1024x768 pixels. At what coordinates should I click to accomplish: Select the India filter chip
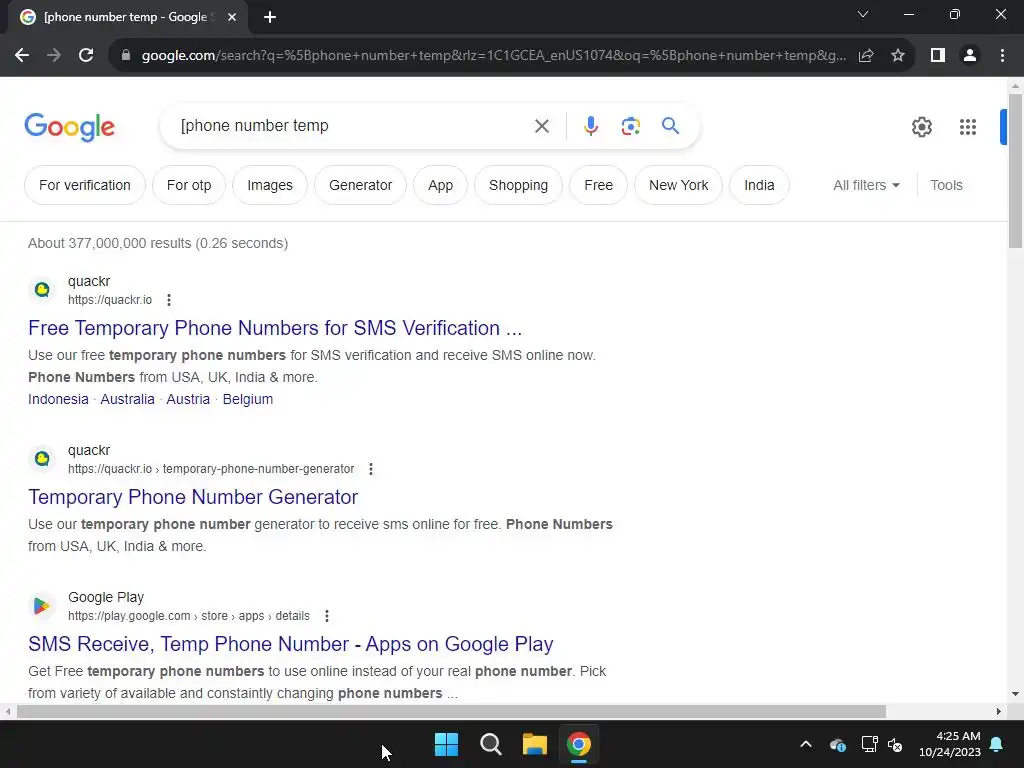tap(759, 185)
